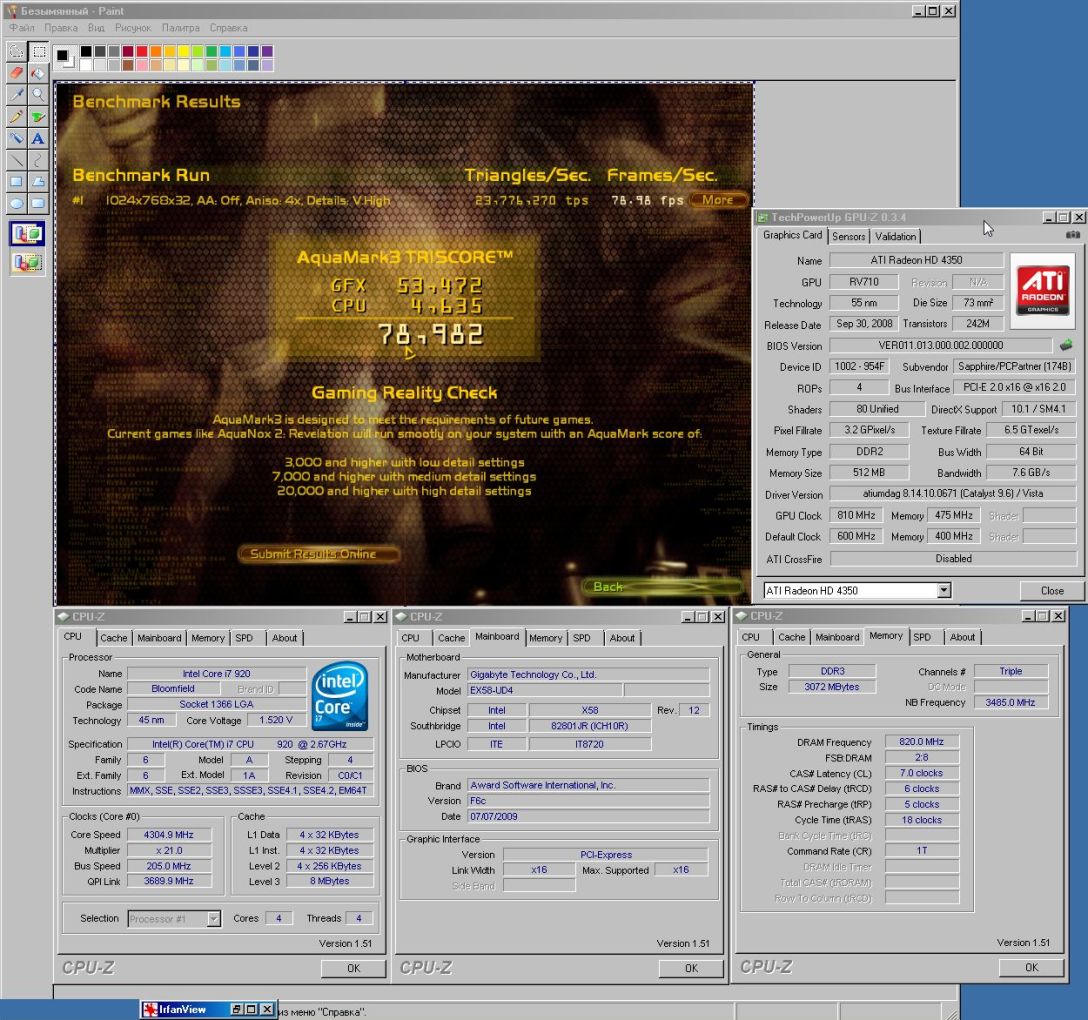Screen dimensions: 1088x1020
Task: Pick the green color swatch in the top row
Action: tap(211, 51)
